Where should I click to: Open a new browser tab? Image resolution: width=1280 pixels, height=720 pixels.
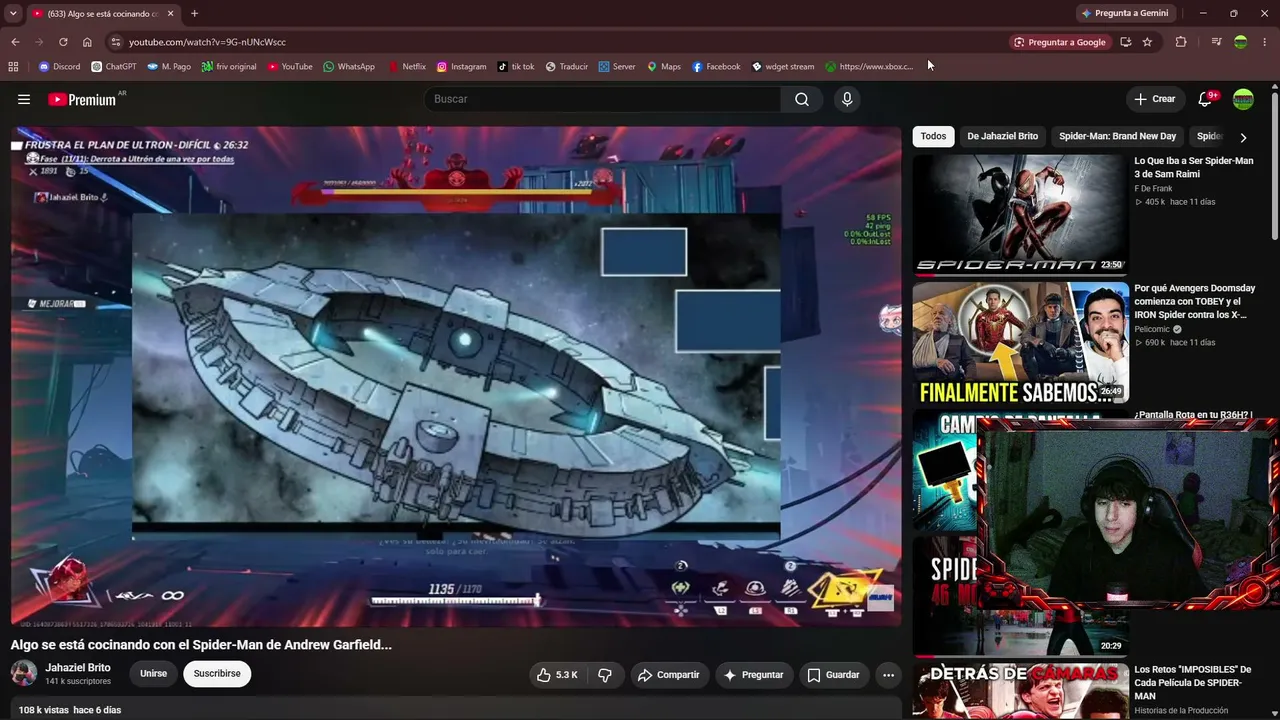pos(194,13)
